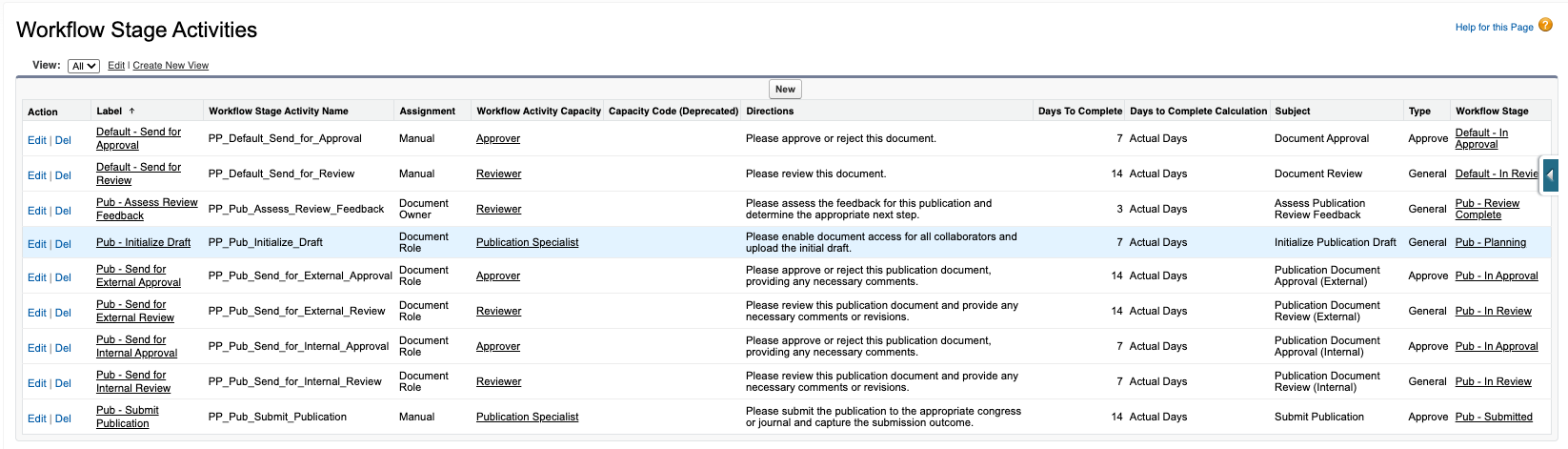Open Pub - Initialize Draft label link
The width and height of the screenshot is (1568, 449).
click(x=143, y=242)
